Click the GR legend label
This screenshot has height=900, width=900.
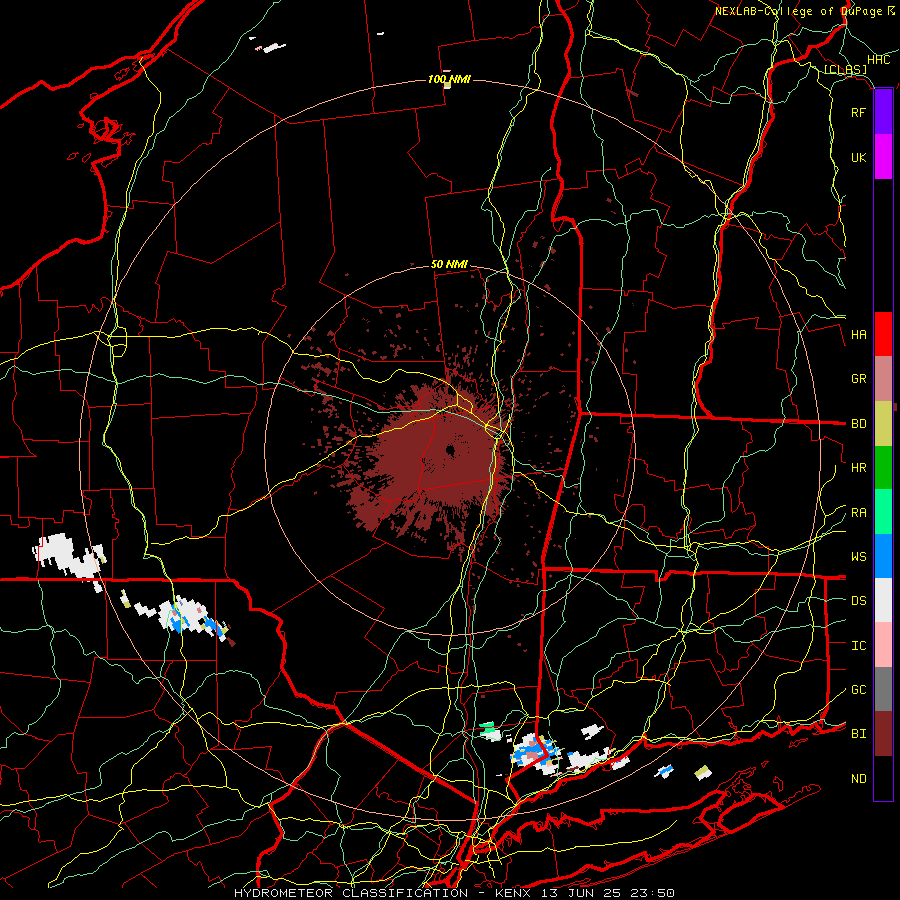click(858, 379)
